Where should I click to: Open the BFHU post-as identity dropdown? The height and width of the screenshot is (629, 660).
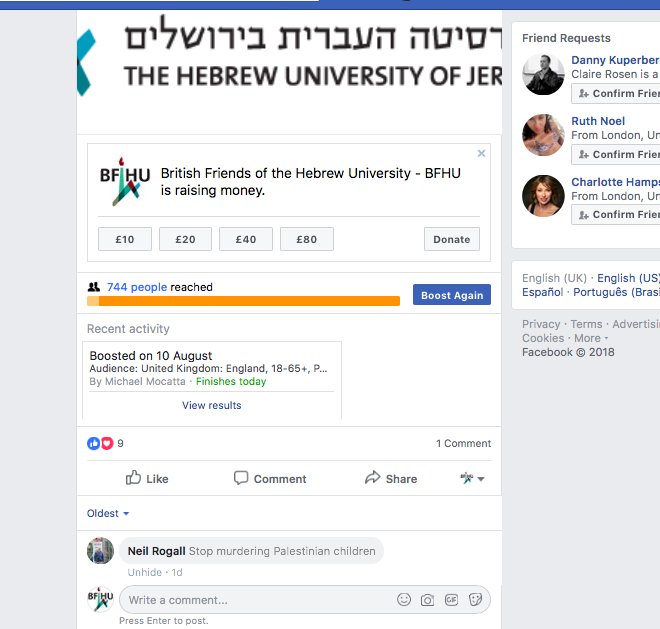[472, 478]
